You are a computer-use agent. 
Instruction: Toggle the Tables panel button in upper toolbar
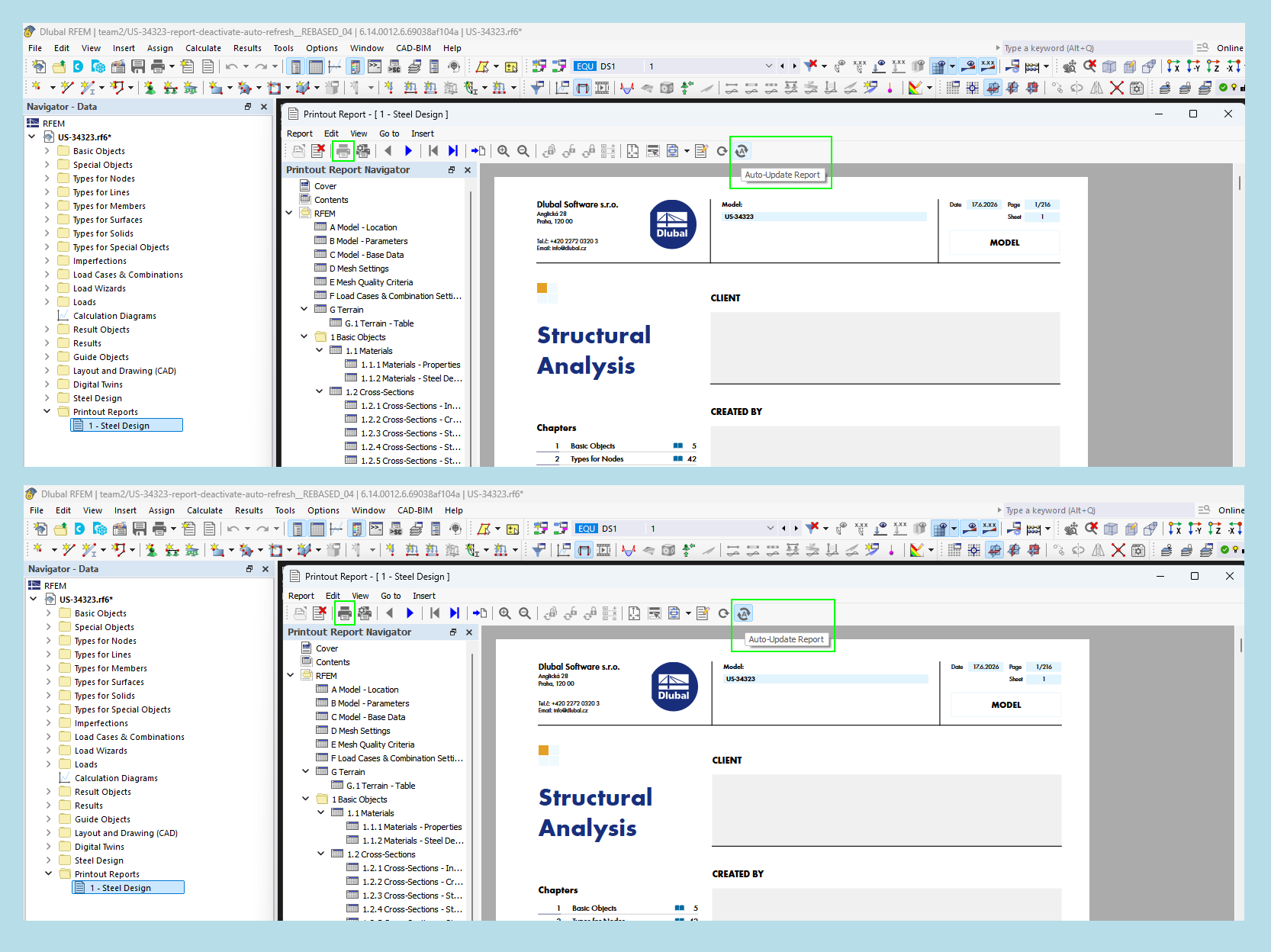point(316,66)
